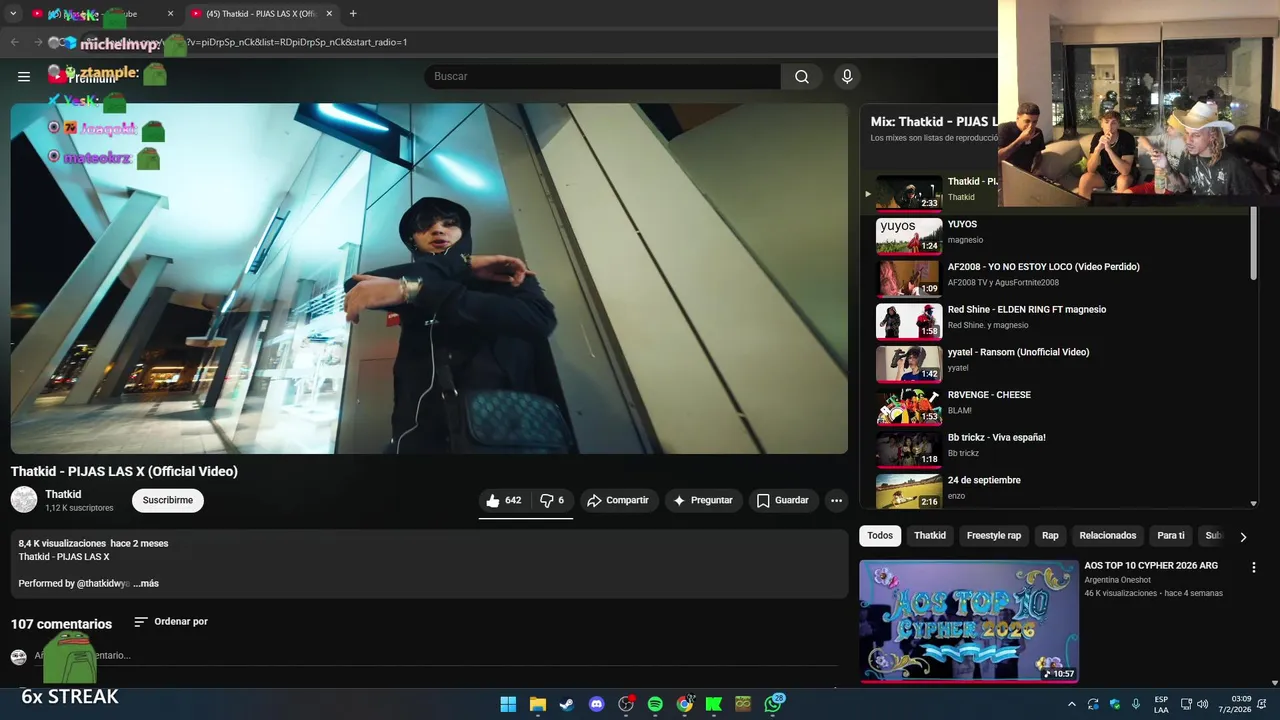
Task: Open the Thatkid channel name link
Action: (x=63, y=494)
